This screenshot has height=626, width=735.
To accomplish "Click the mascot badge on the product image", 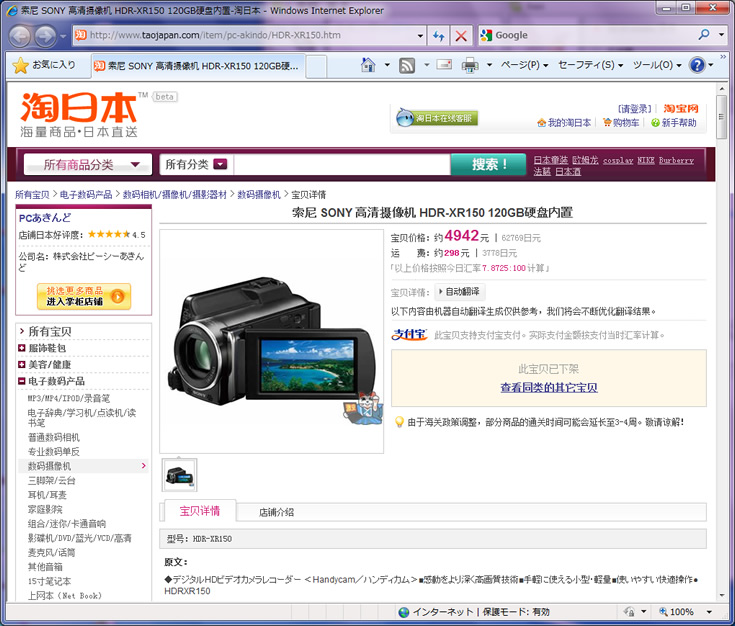I will click(364, 408).
